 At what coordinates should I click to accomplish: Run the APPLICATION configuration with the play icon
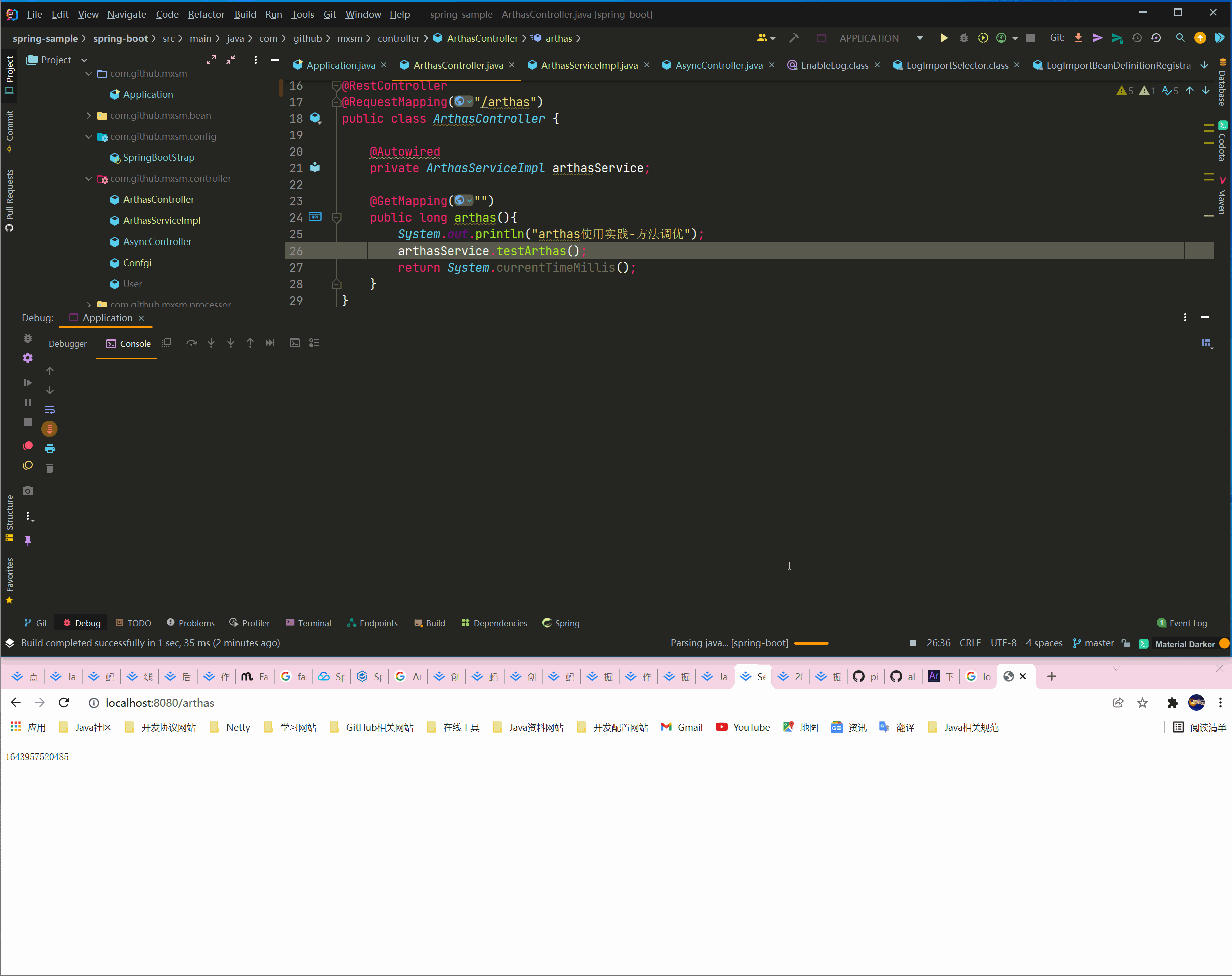tap(943, 38)
